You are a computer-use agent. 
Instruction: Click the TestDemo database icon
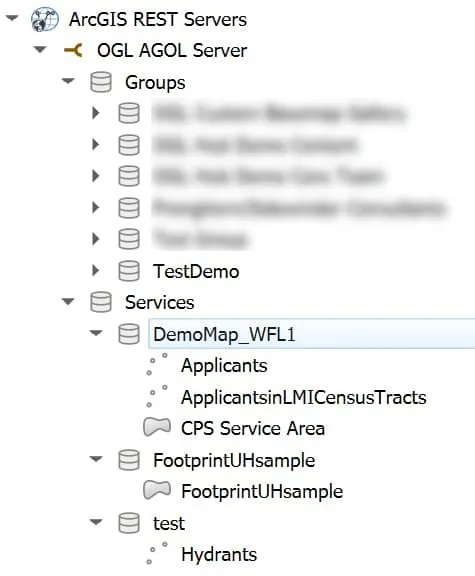point(129,271)
